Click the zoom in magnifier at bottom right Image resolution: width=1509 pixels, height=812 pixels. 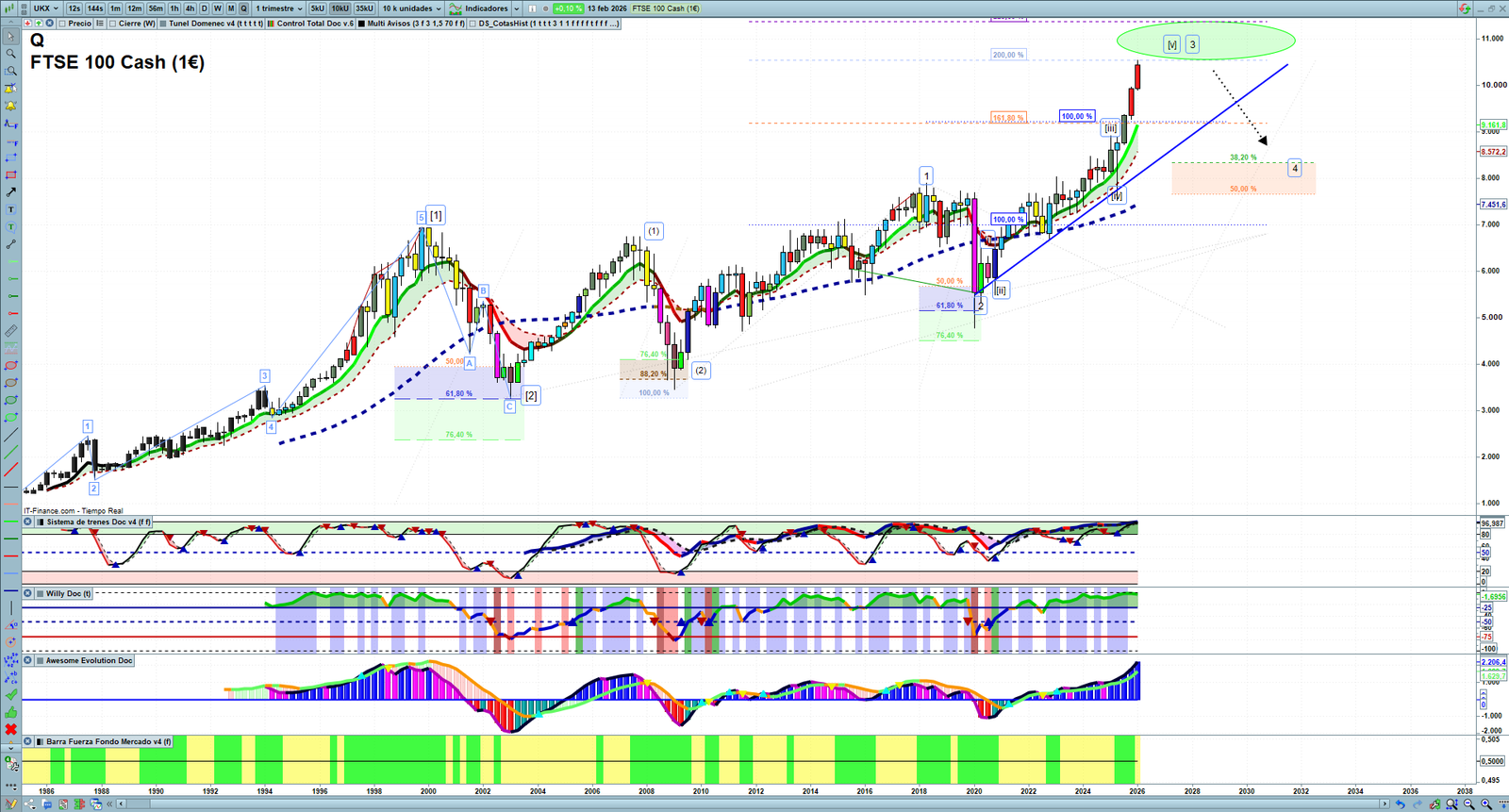(1487, 804)
